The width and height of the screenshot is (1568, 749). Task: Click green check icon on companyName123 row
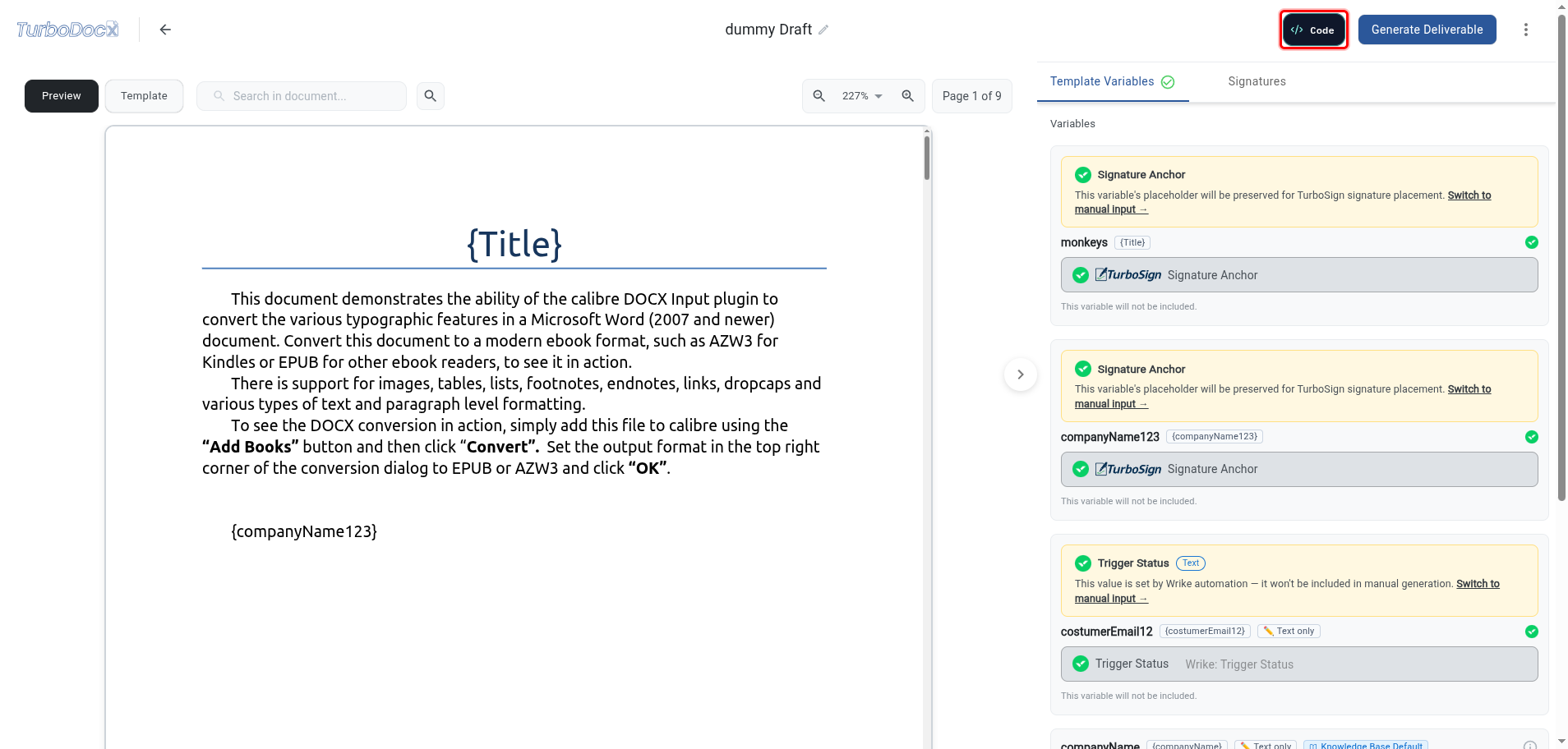1532,437
